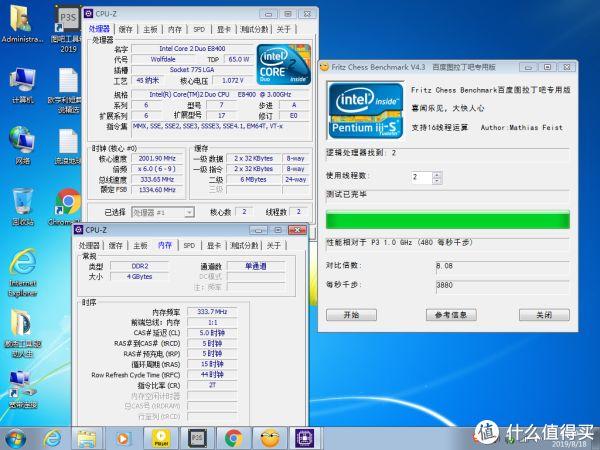Click the 1.072 V core voltage value

tap(233, 80)
